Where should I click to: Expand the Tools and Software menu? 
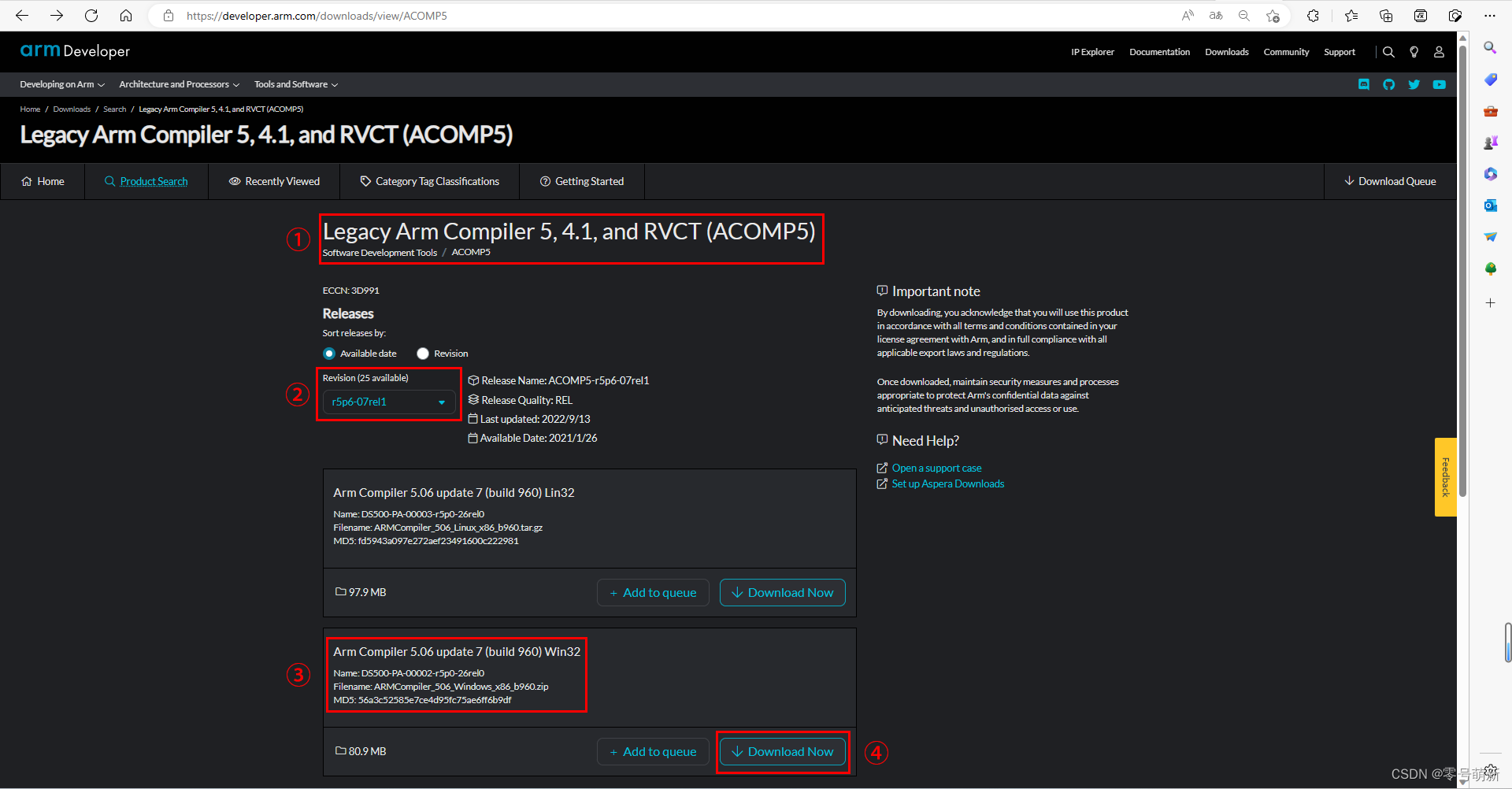click(296, 84)
